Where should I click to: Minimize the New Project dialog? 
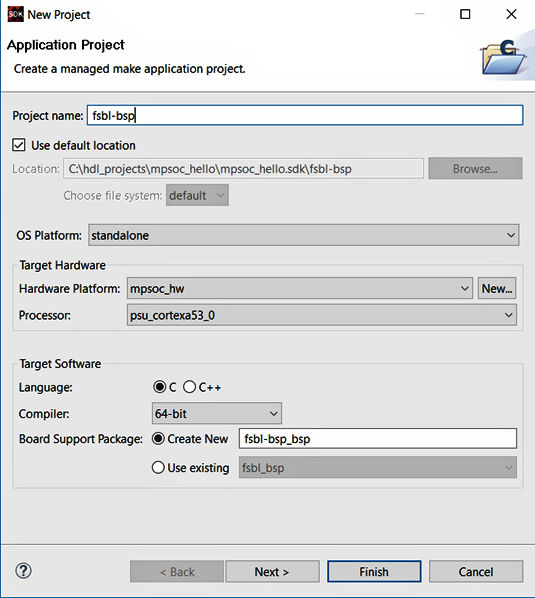419,14
